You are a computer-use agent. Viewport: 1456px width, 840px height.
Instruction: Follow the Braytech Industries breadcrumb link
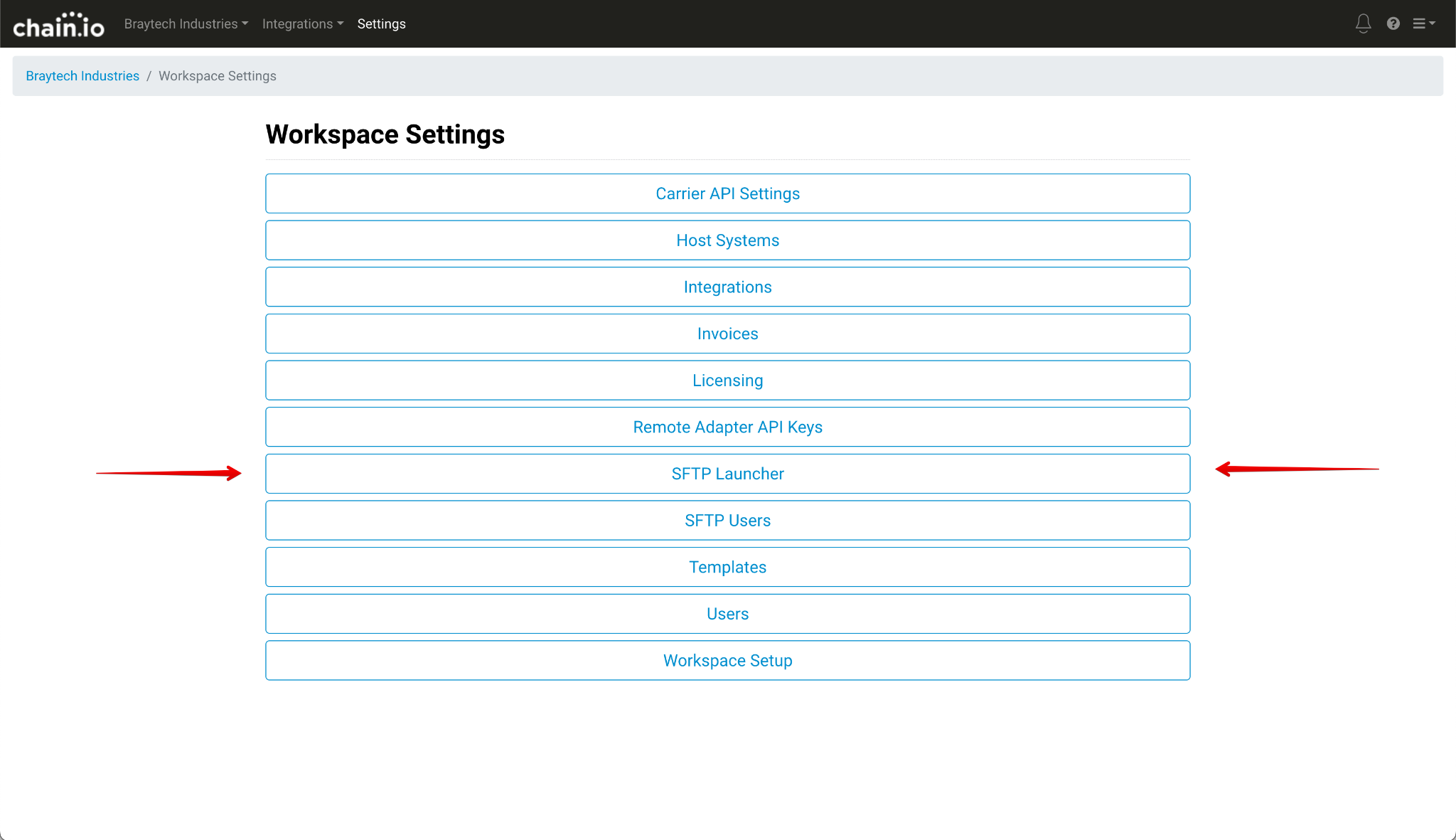tap(82, 76)
